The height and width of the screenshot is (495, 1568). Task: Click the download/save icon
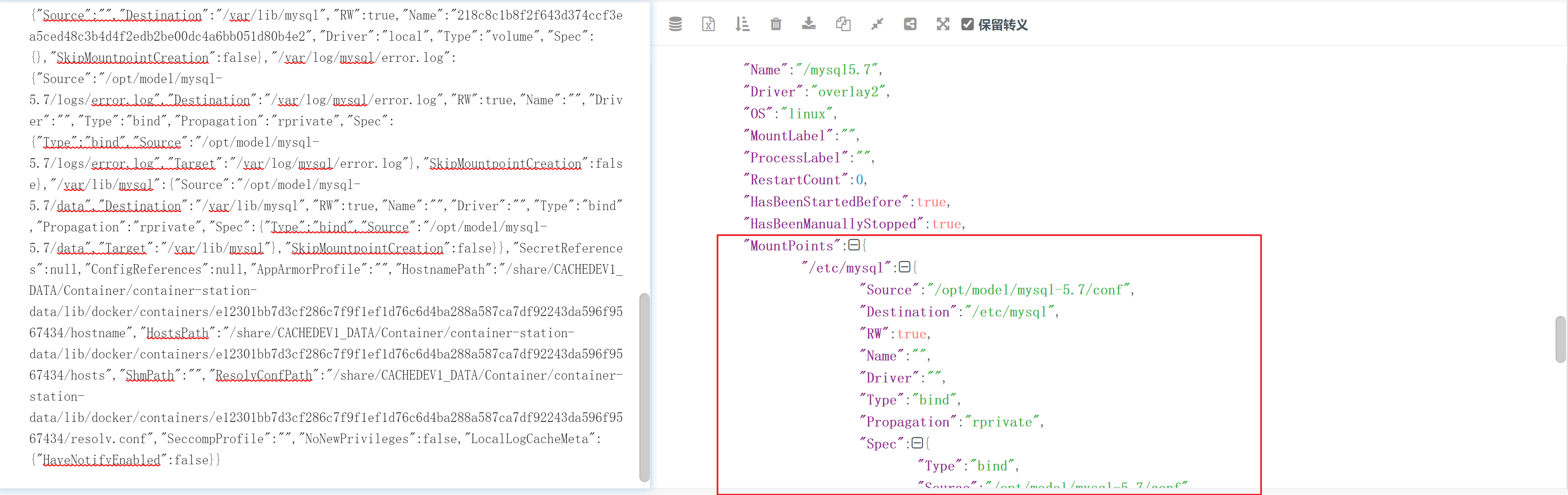click(x=809, y=25)
